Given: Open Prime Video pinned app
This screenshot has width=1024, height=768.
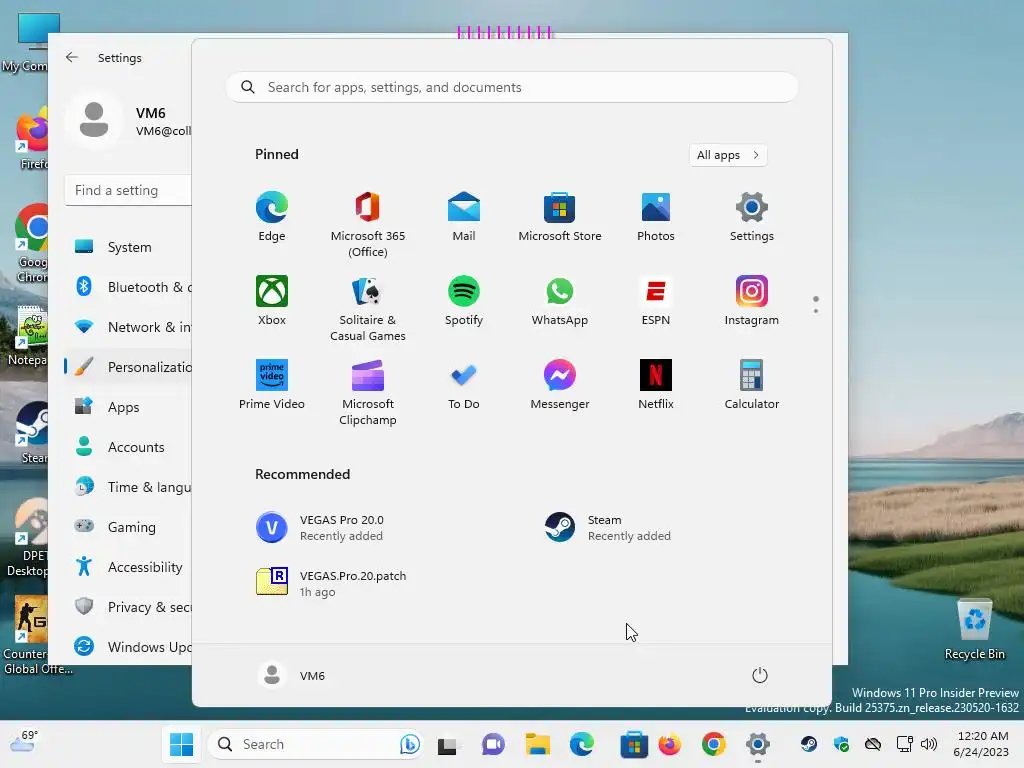Looking at the screenshot, I should 272,385.
